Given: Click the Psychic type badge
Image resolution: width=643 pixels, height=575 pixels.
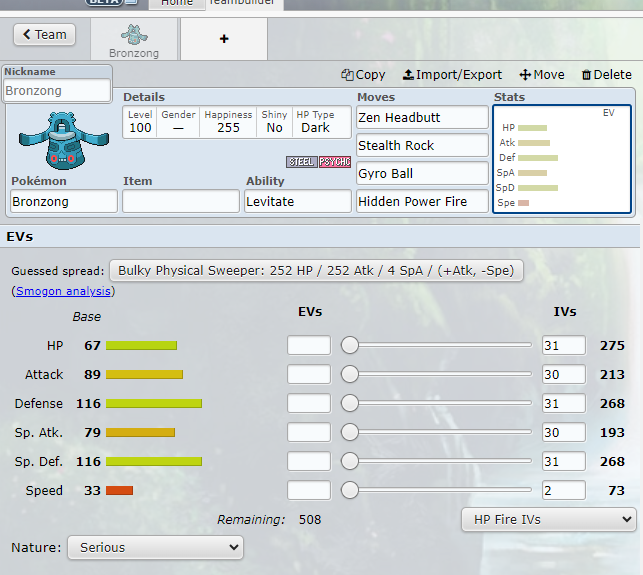Looking at the screenshot, I should [335, 162].
